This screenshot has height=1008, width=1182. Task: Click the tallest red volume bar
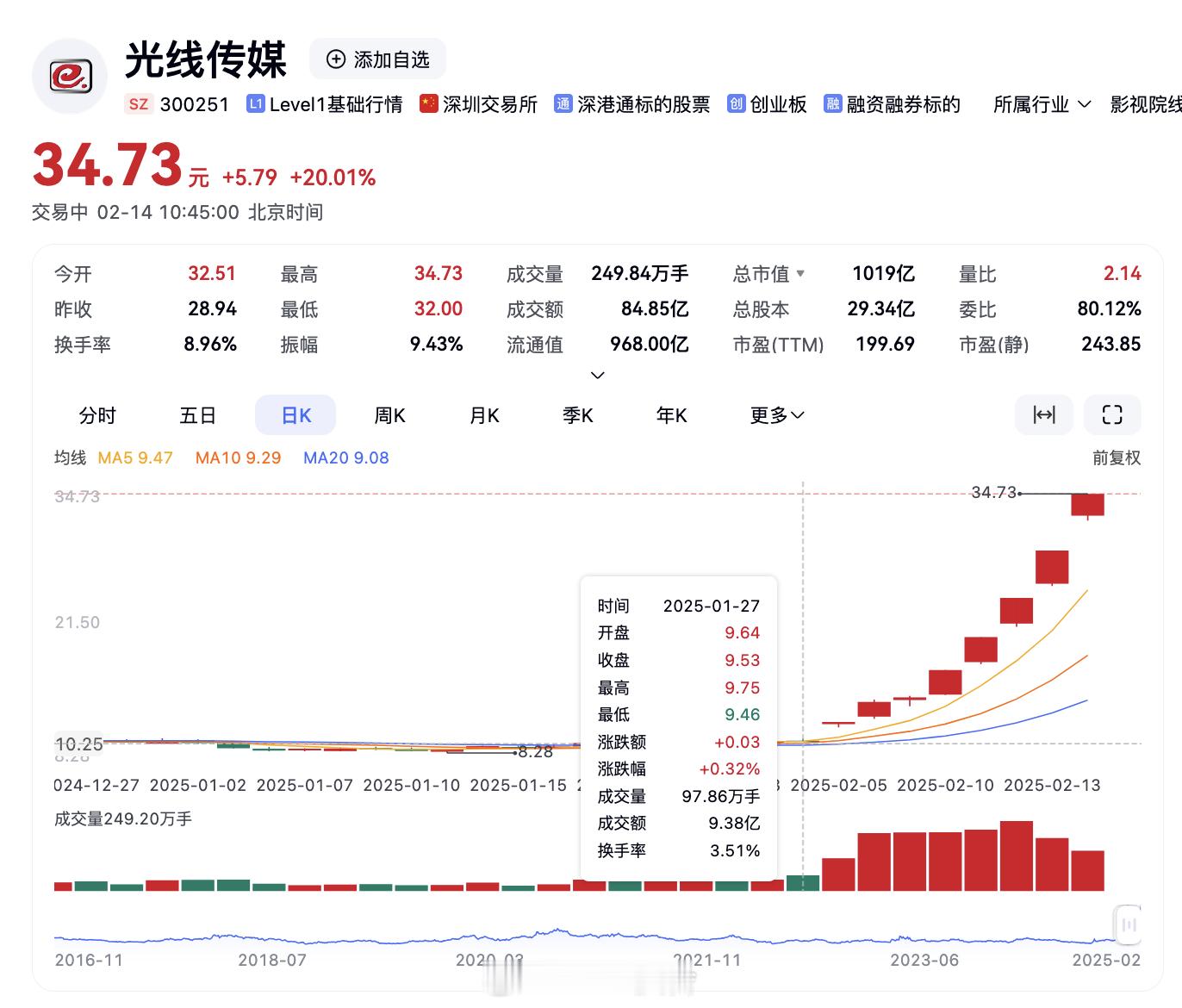point(1017,856)
